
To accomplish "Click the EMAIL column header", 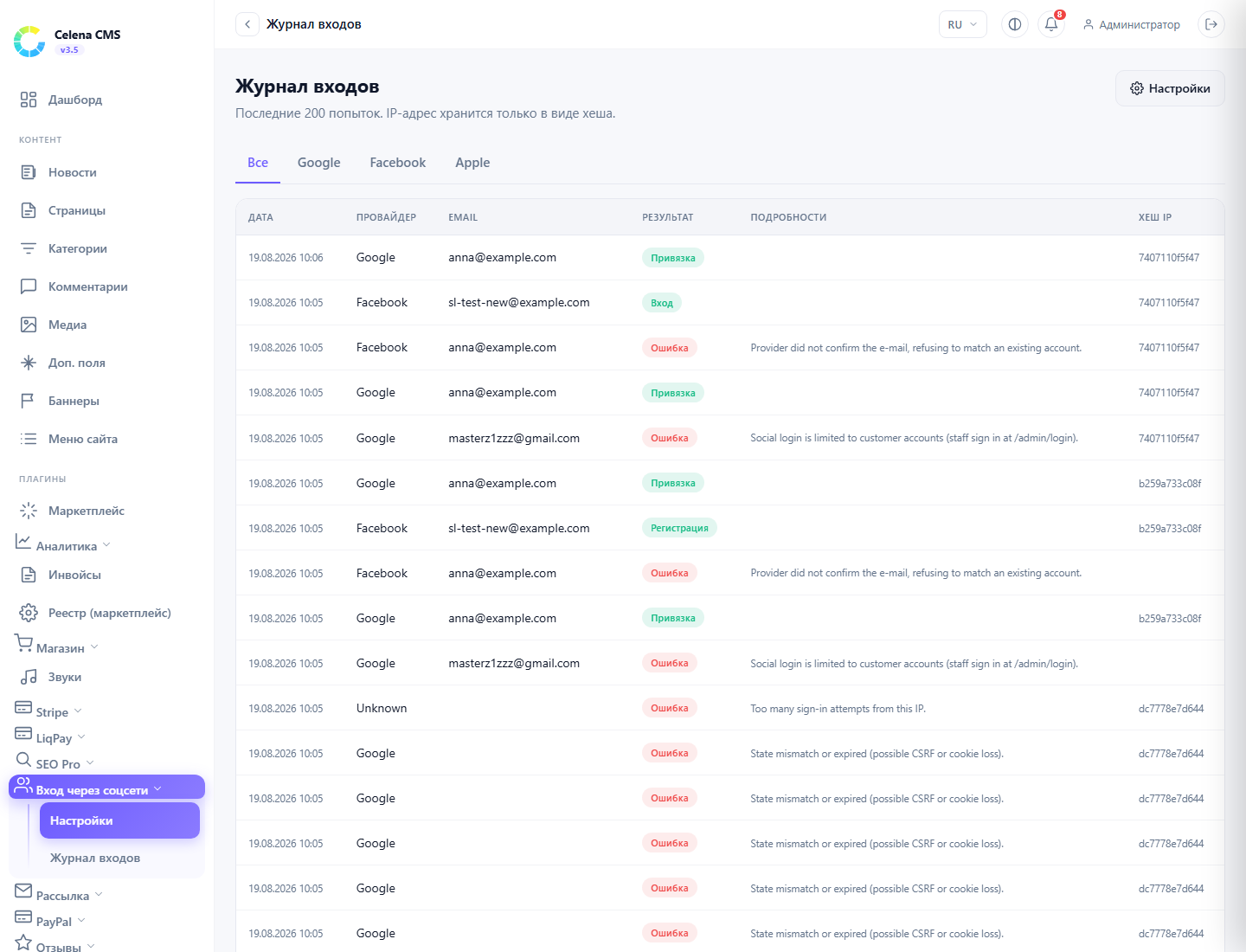I will pos(463,217).
